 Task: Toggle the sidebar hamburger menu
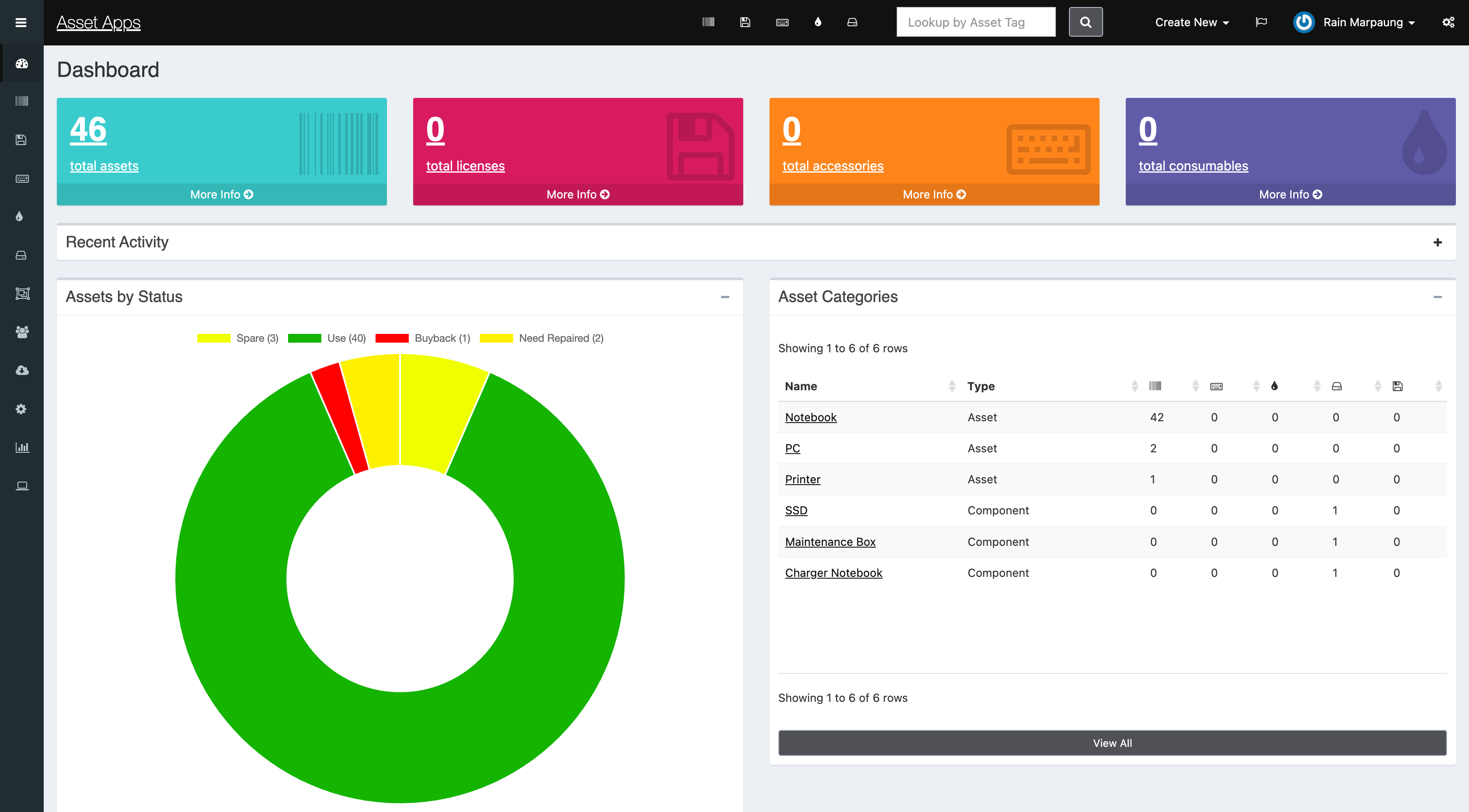21,22
